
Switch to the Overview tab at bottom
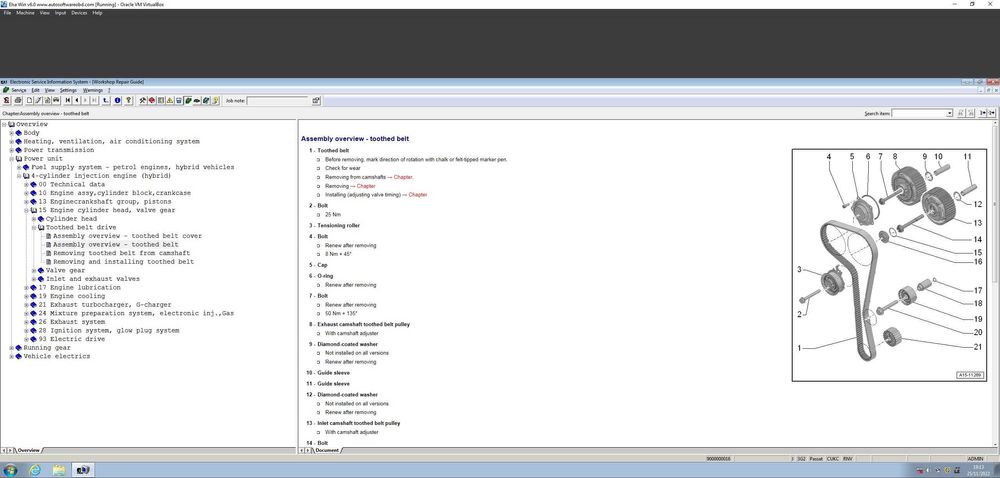pyautogui.click(x=28, y=450)
